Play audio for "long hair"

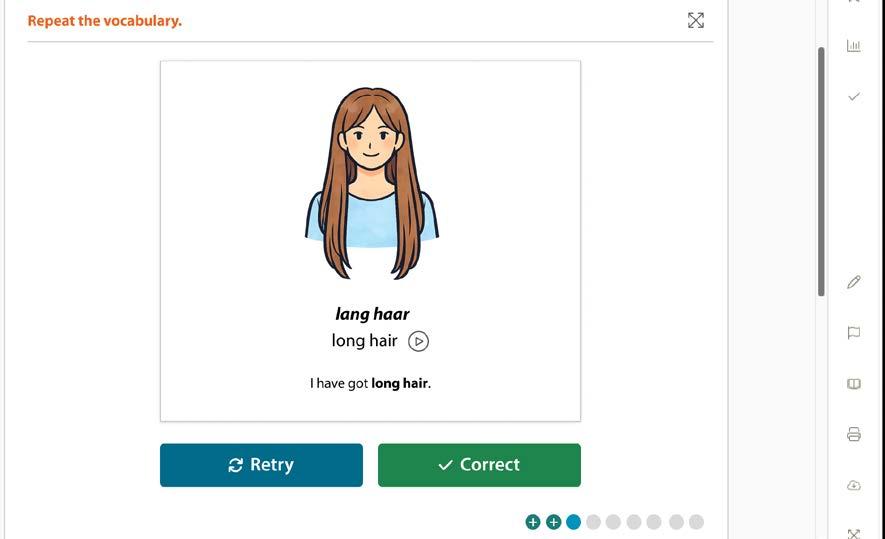point(418,341)
